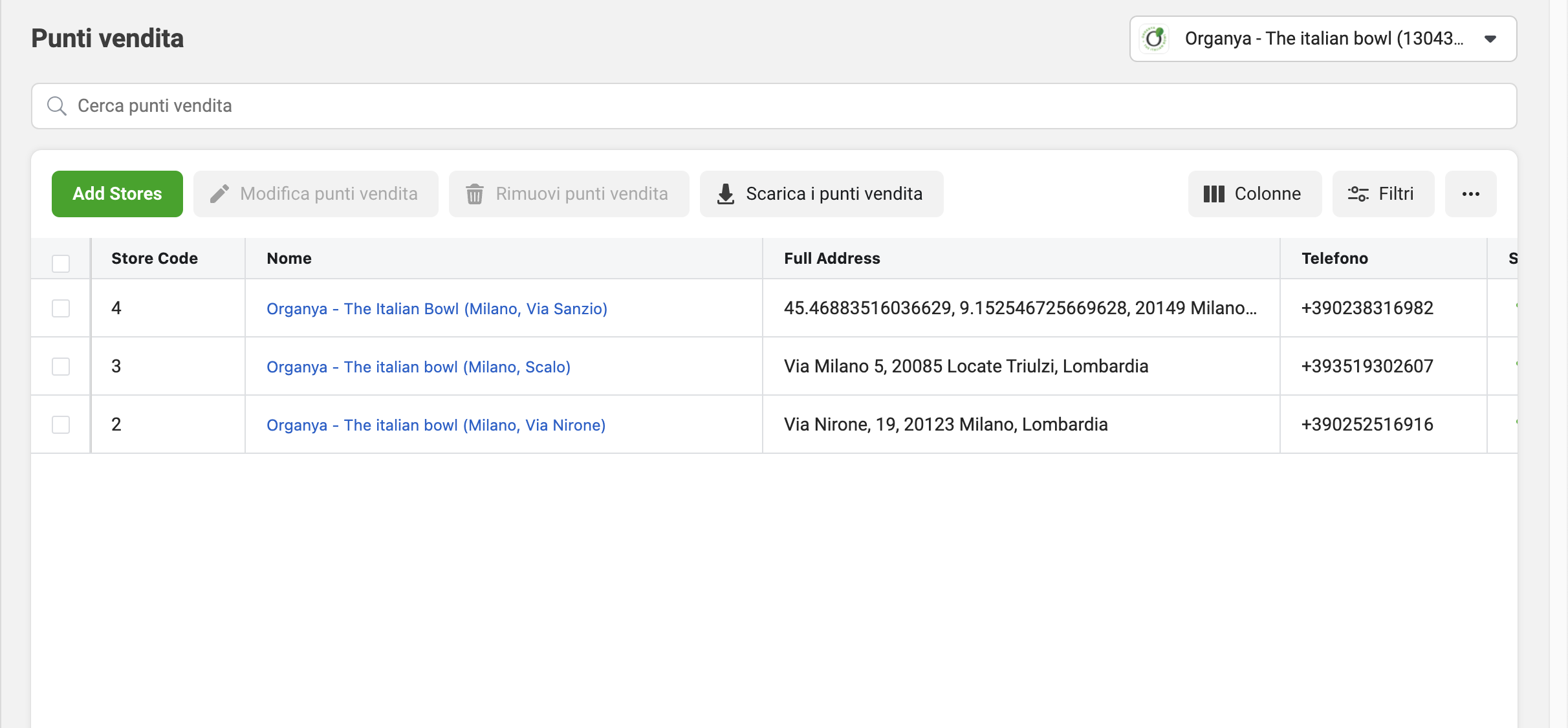Click Modifica punti vendita button
The width and height of the screenshot is (1568, 728).
[316, 194]
